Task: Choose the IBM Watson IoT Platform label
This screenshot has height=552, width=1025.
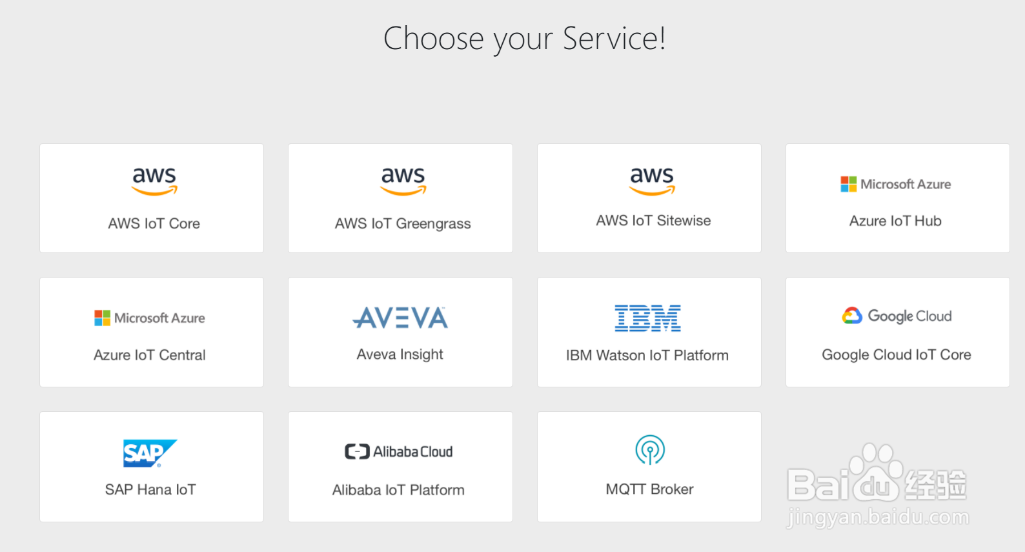Action: [647, 355]
